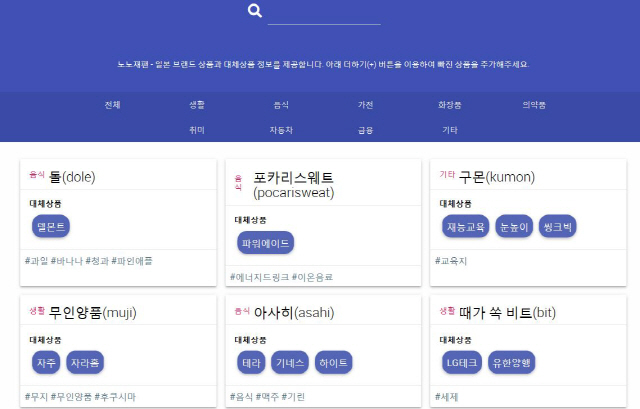Click the #후쿠시마 hashtag
Screen dimensions: 640x409
coord(115,397)
